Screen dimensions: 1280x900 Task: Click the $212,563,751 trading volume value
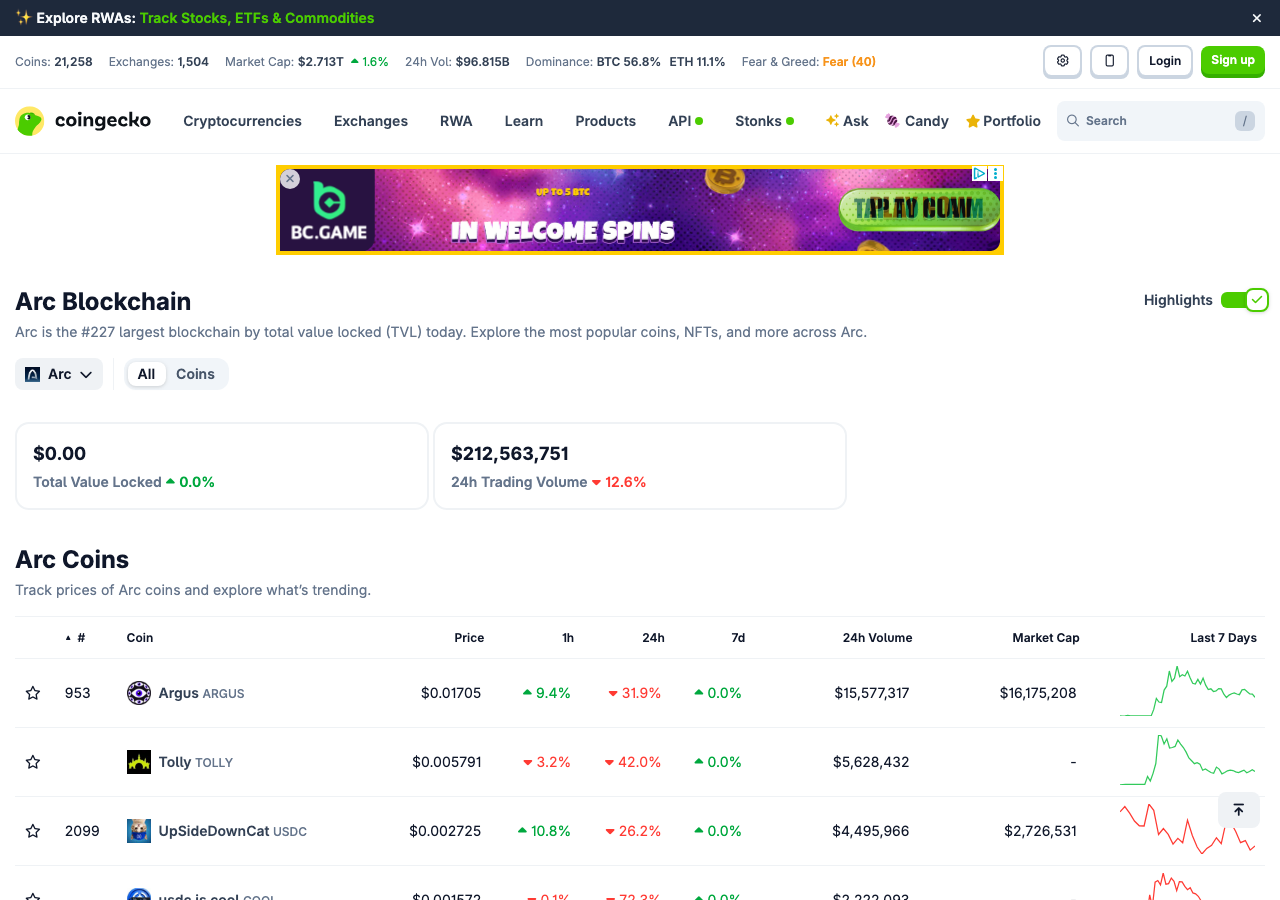[x=510, y=454]
